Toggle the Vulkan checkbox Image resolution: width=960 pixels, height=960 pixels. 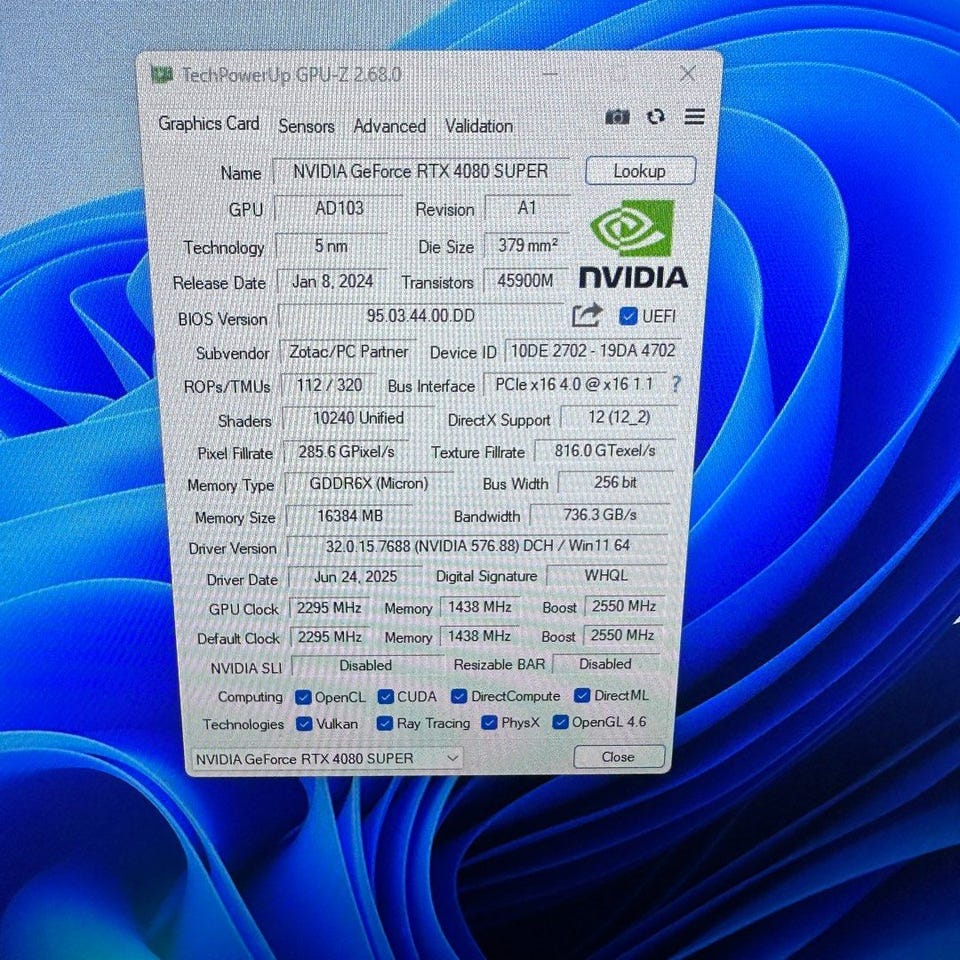304,724
